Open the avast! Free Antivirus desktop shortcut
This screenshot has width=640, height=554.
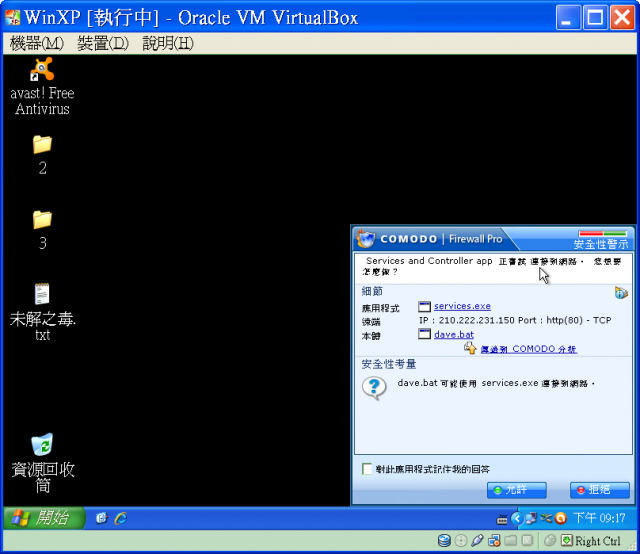(42, 86)
